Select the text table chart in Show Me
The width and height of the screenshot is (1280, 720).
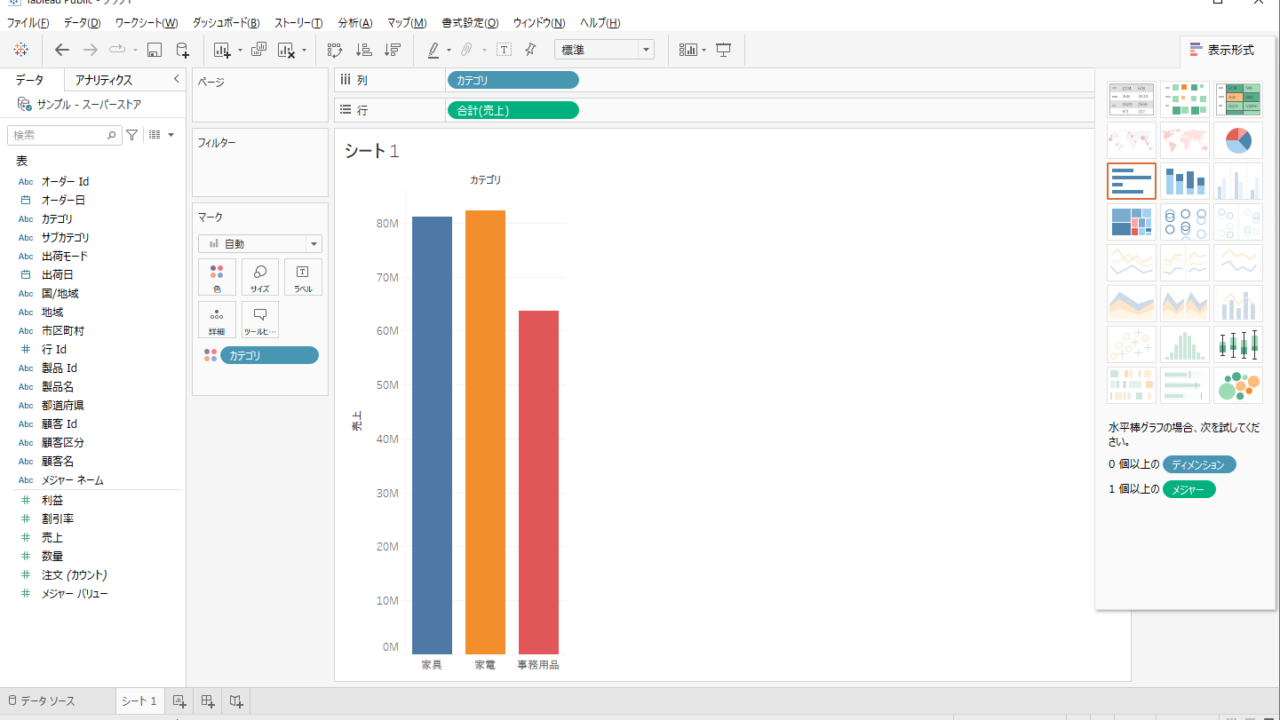pos(1132,100)
